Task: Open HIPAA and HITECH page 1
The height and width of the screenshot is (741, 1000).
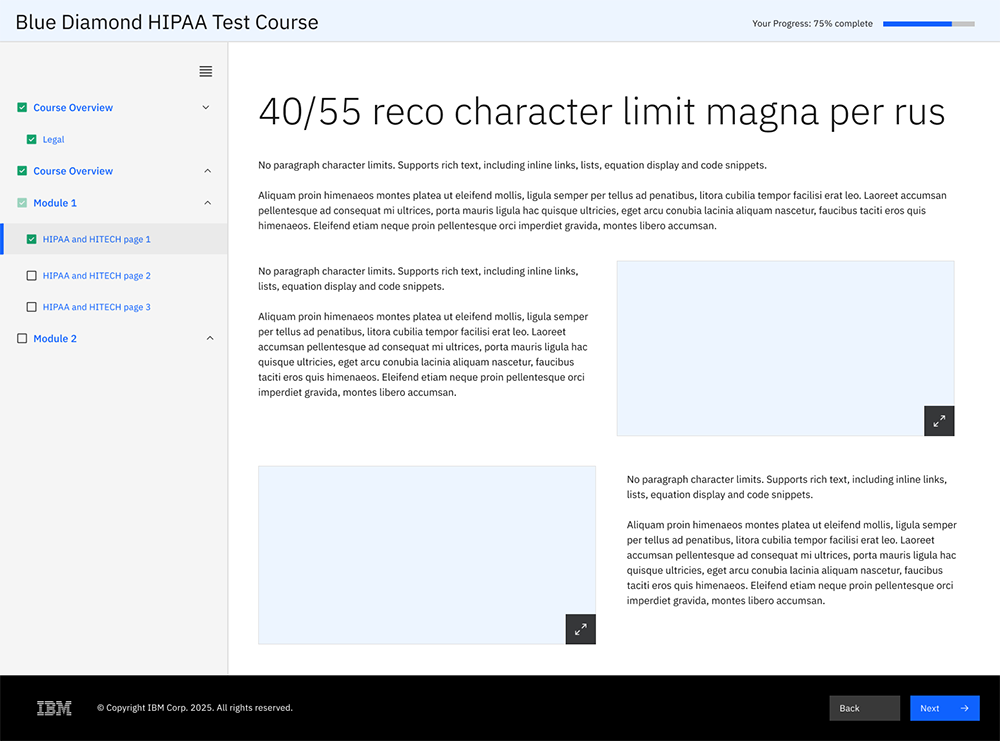Action: pos(96,240)
